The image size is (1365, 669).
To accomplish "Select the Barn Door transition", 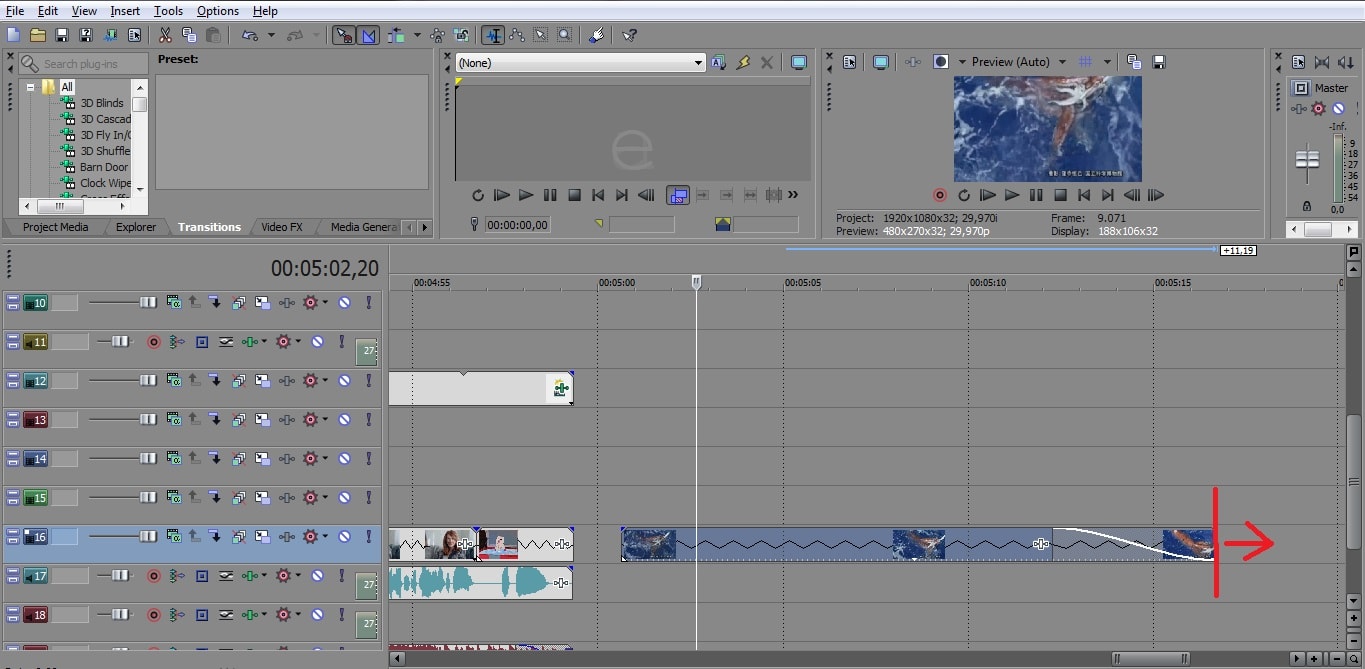I will [104, 167].
